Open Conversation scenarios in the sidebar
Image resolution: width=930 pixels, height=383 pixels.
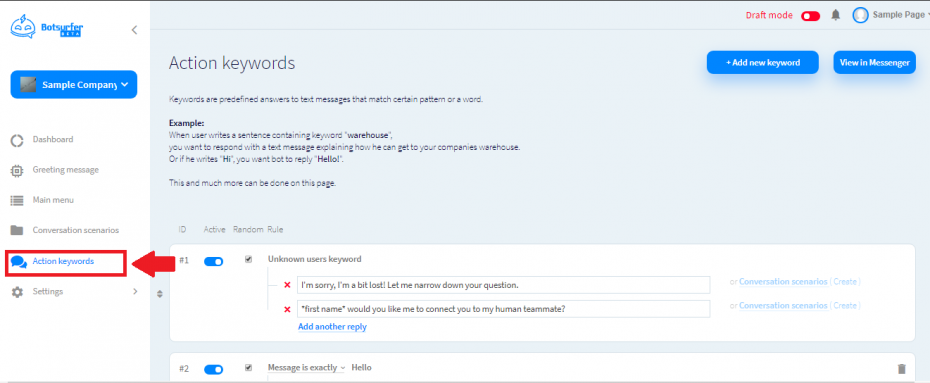(75, 230)
